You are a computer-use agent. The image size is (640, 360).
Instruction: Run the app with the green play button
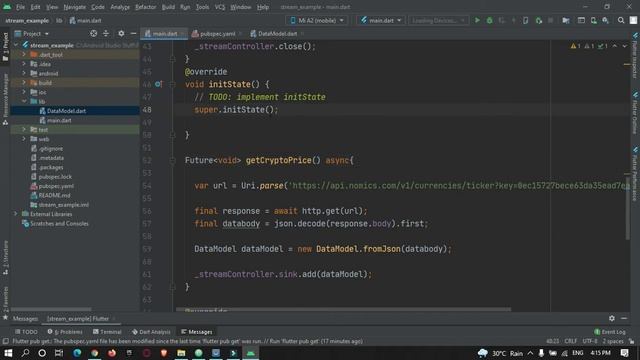click(477, 20)
